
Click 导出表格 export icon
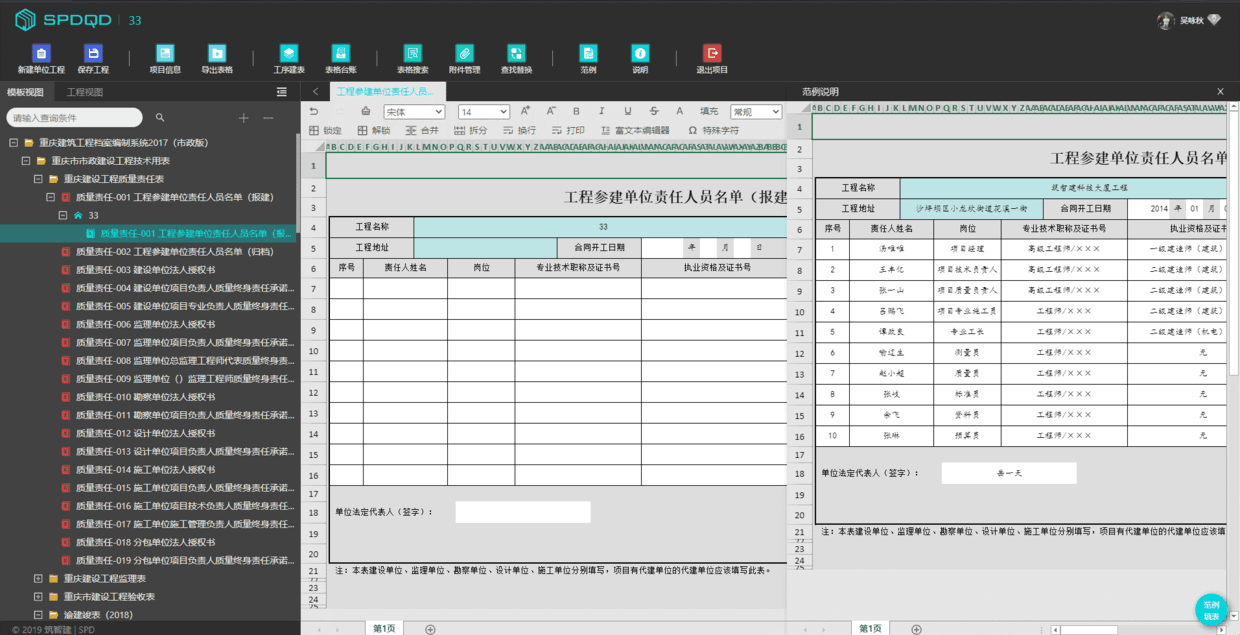[217, 54]
